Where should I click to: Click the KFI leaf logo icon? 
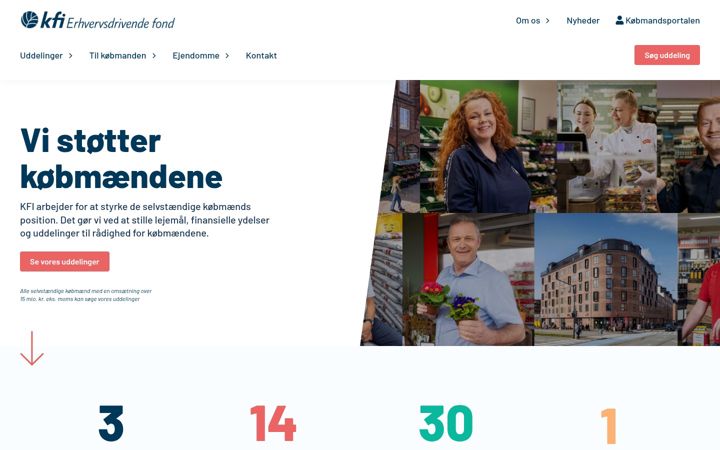(29, 20)
